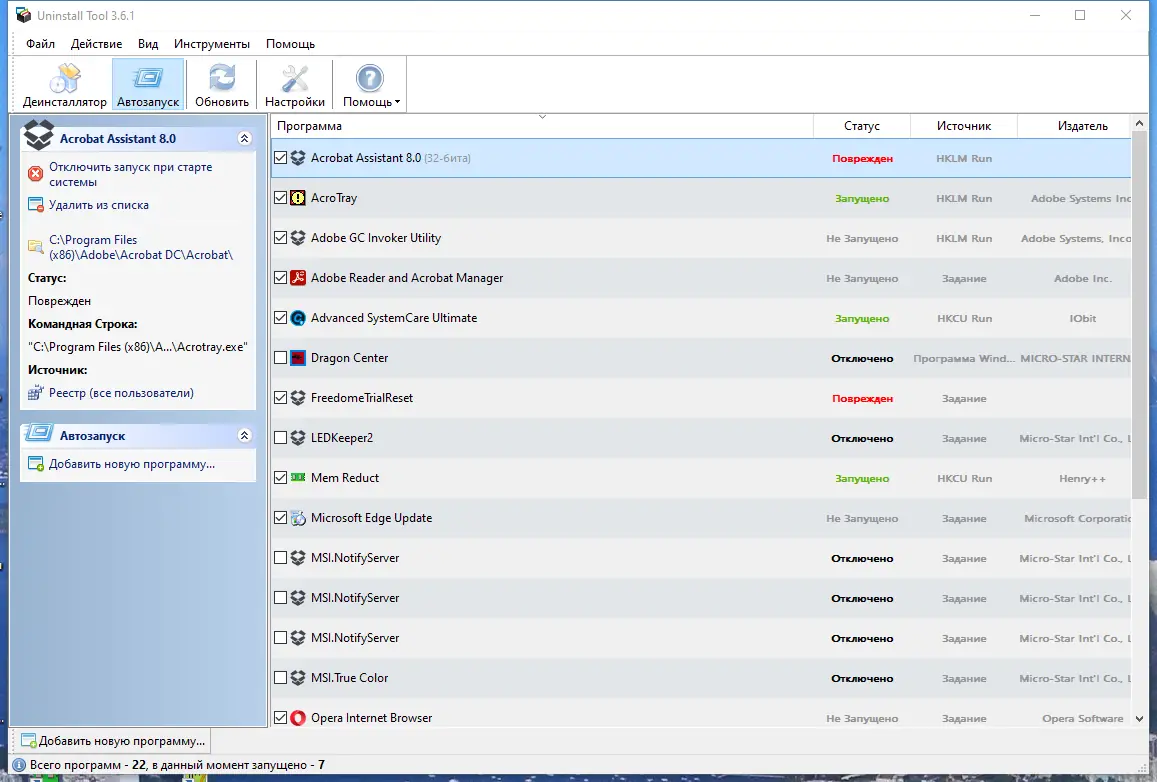1157x782 pixels.
Task: Click the Advanced SystemCare Ultimate icon
Action: click(298, 318)
